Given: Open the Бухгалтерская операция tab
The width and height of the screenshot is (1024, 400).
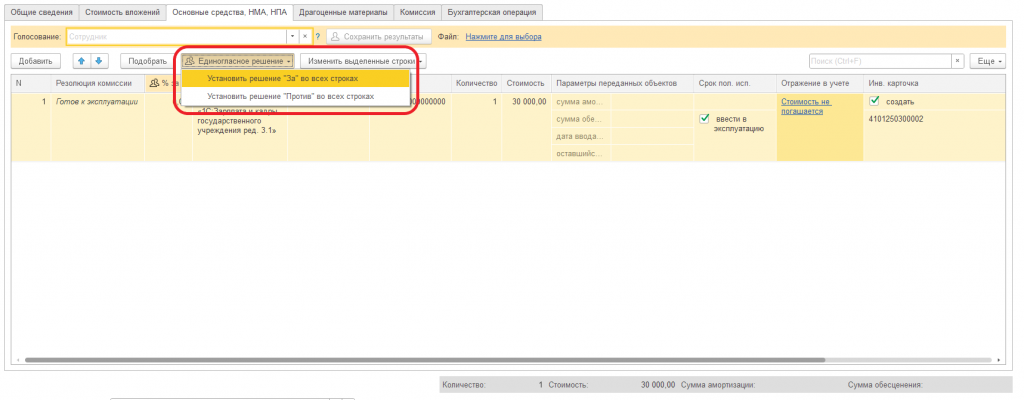Looking at the screenshot, I should click(492, 12).
